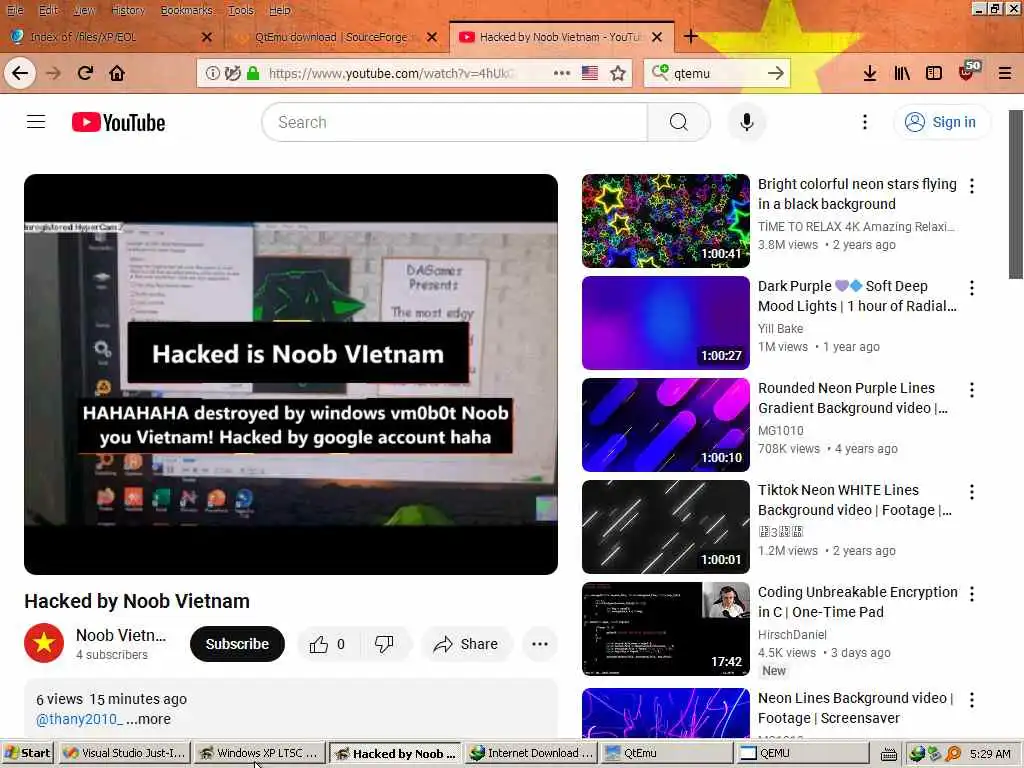The image size is (1024, 768).
Task: Open the Firefox hamburger application menu
Action: tap(1005, 73)
